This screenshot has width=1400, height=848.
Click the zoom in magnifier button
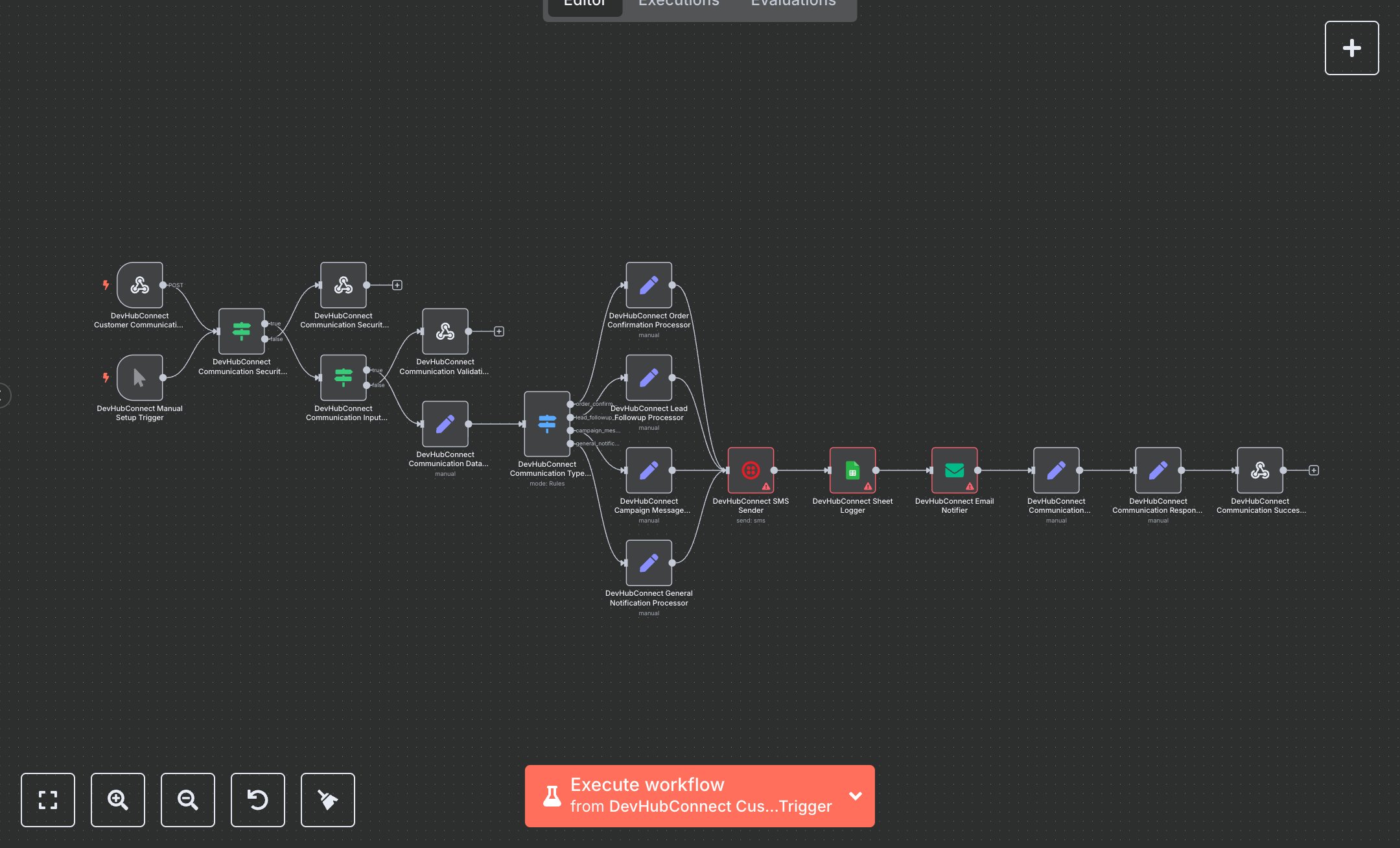click(x=118, y=799)
